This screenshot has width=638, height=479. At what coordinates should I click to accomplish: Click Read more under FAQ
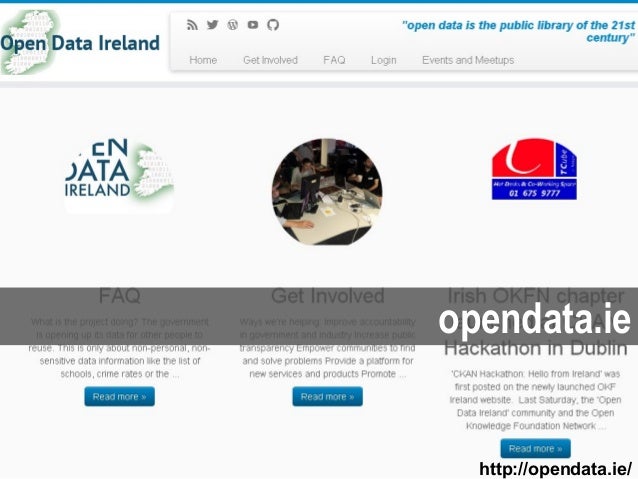click(120, 396)
